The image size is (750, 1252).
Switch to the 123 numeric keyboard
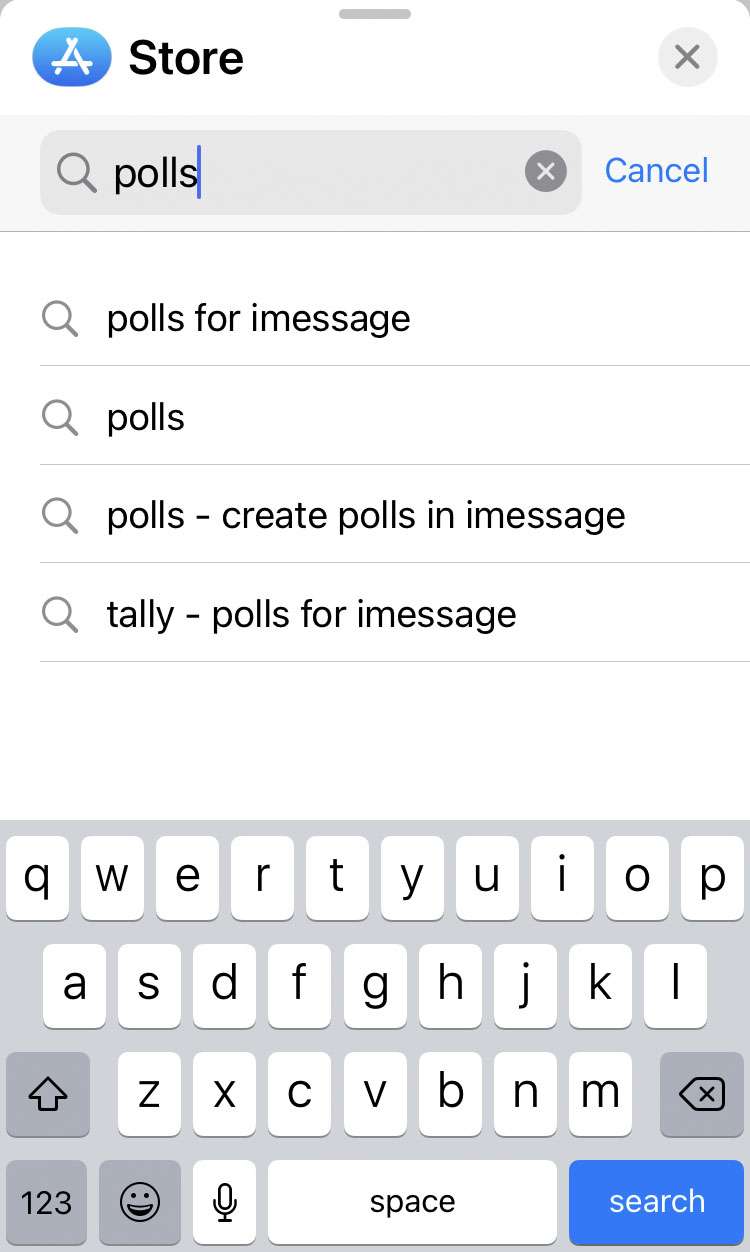[x=46, y=1201]
